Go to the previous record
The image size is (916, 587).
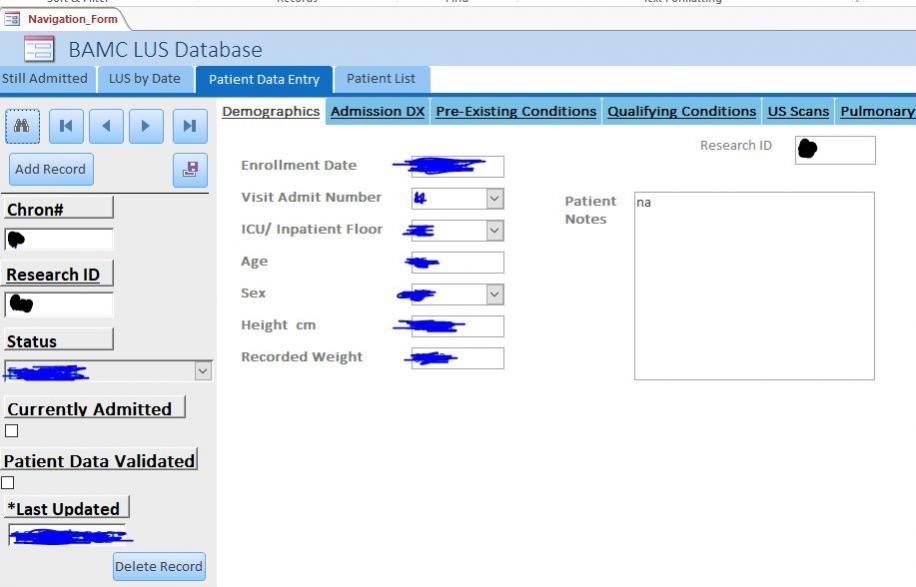pyautogui.click(x=106, y=126)
